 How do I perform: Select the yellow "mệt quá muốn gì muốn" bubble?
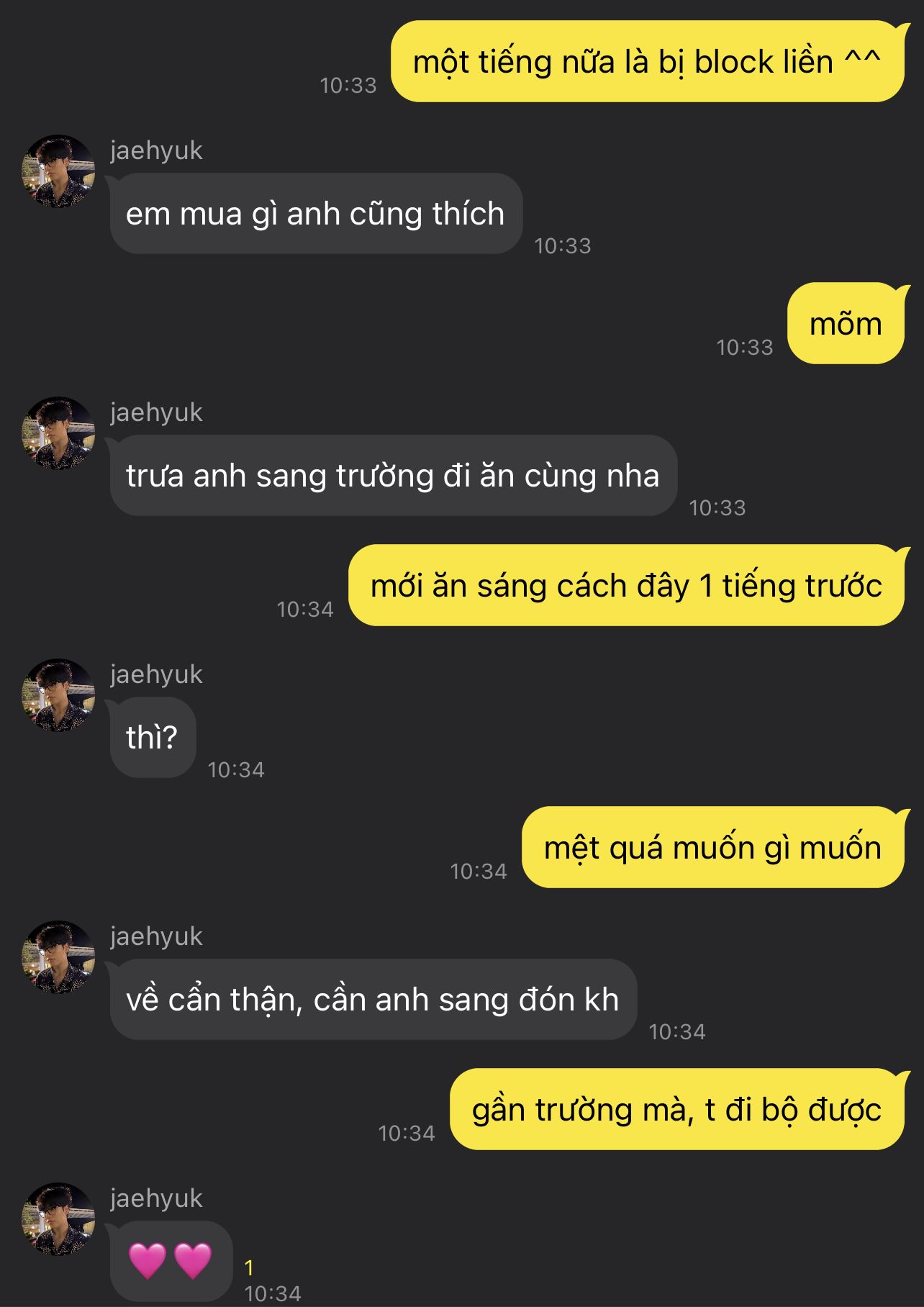pos(712,848)
